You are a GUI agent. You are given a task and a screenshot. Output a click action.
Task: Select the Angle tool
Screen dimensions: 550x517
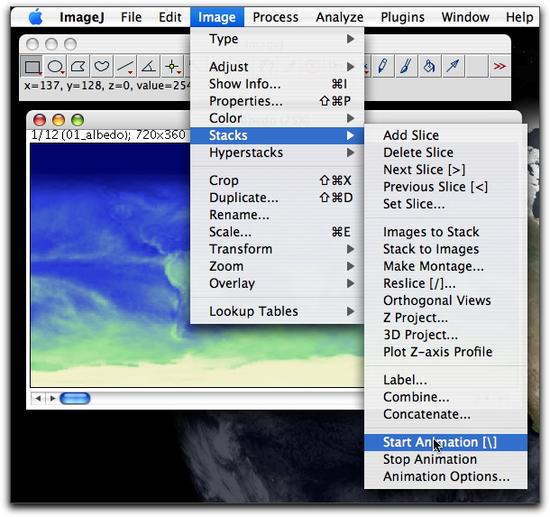[149, 66]
